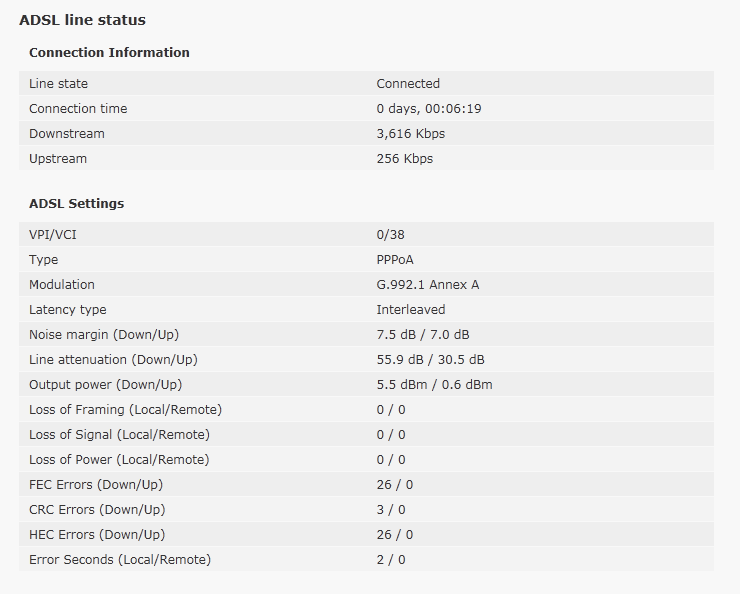Click the FEC Errors value 26 / 0
The width and height of the screenshot is (740, 594).
pos(394,485)
